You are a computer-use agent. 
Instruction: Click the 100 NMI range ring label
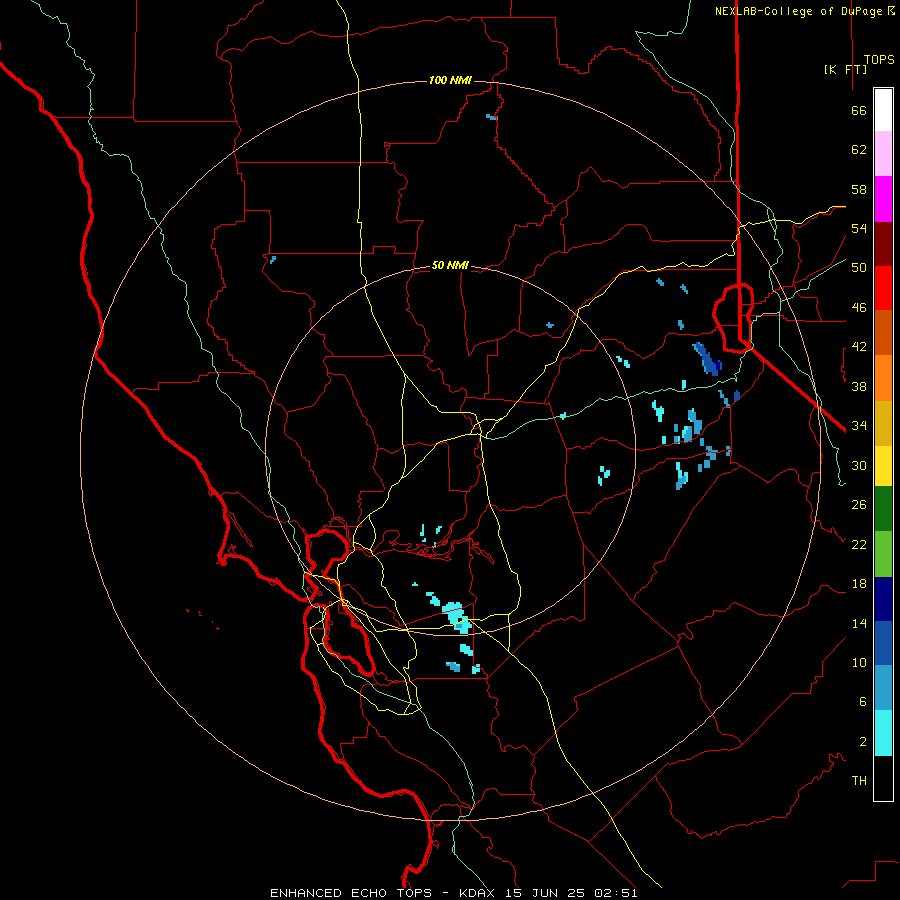pyautogui.click(x=450, y=80)
